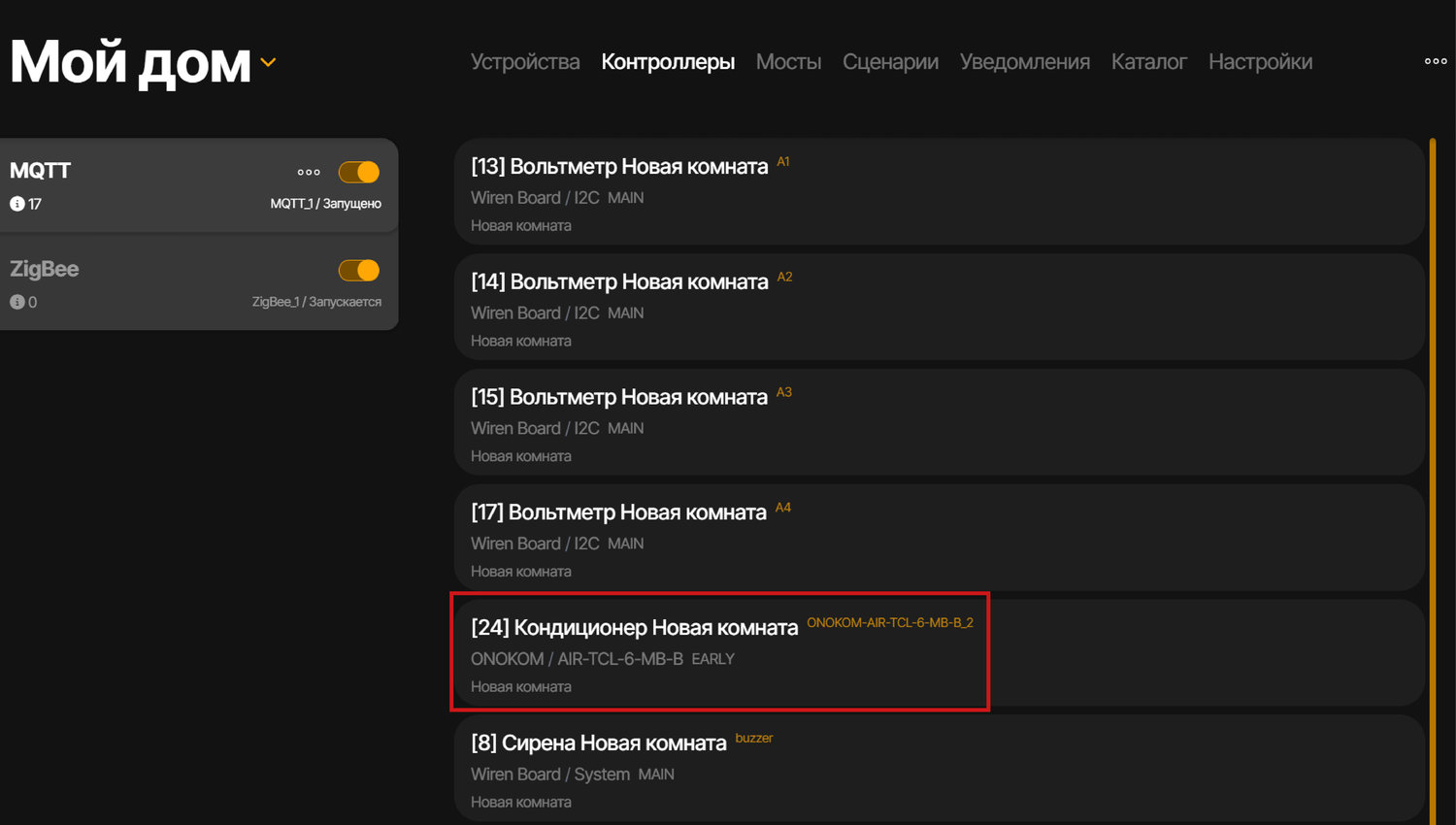Open device [14] Вольтметр Новая комната
Screen dimensions: 1456x825
[939, 307]
